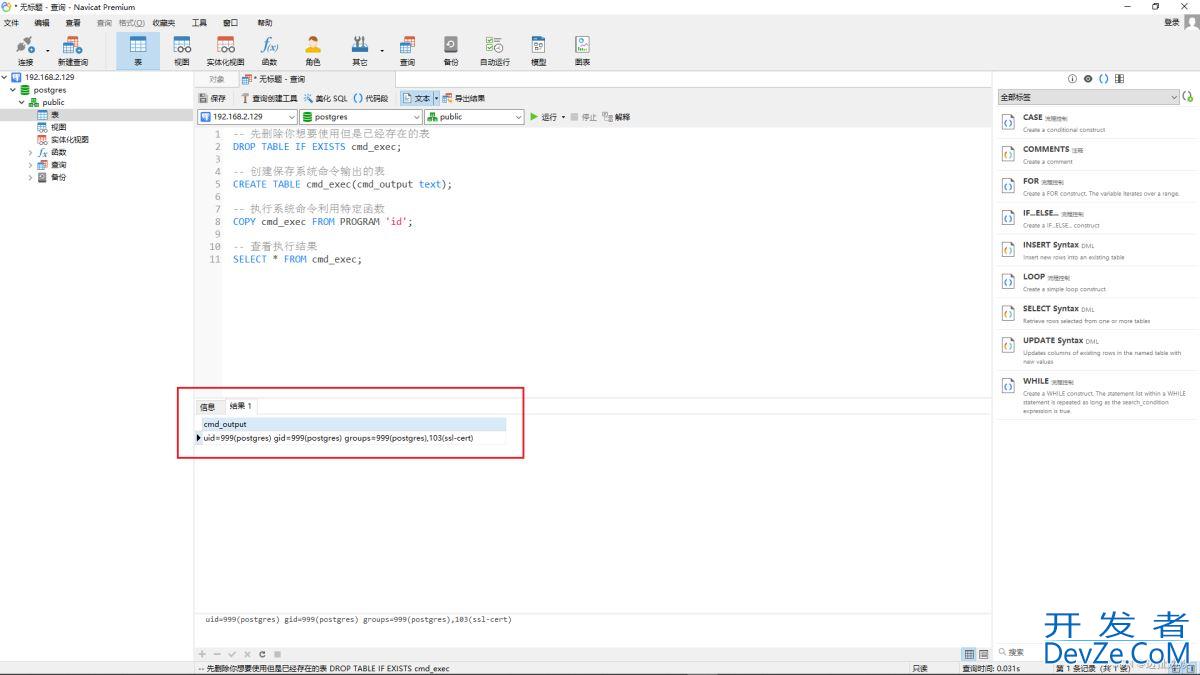Open the 编辑 (Edit) menu
This screenshot has height=675, width=1200.
41,22
